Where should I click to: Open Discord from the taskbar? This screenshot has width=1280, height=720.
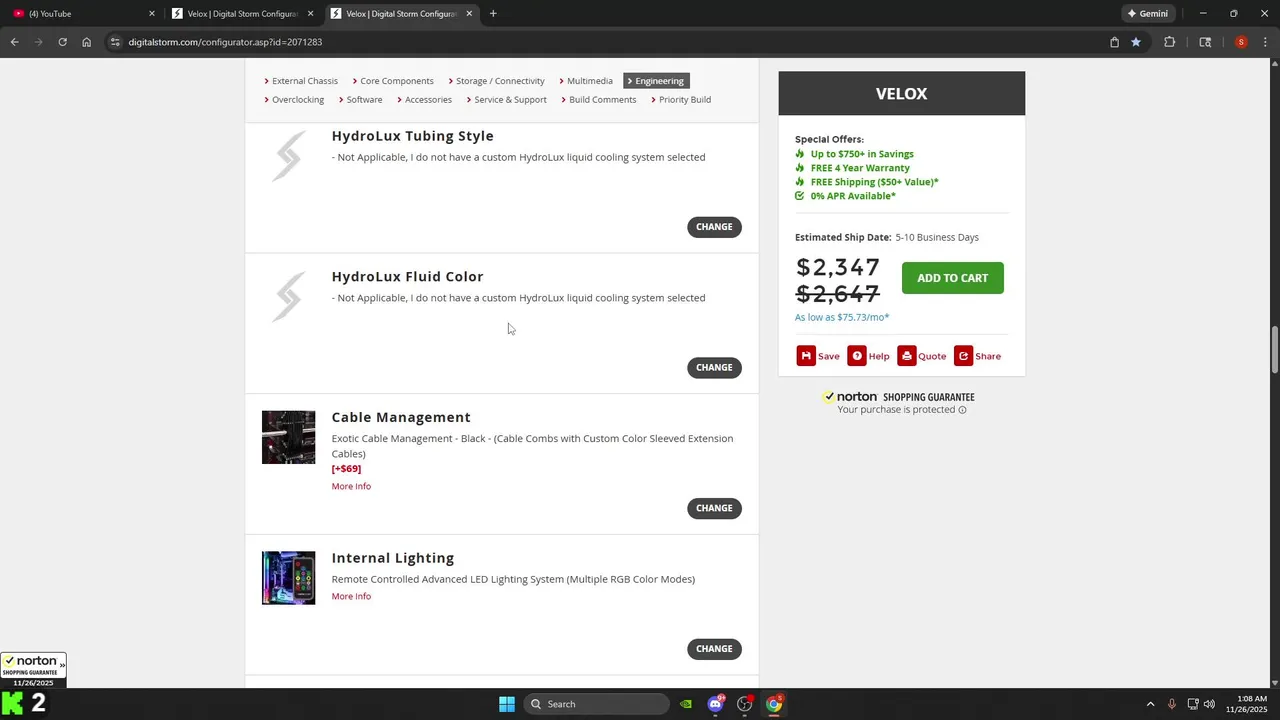(x=715, y=704)
